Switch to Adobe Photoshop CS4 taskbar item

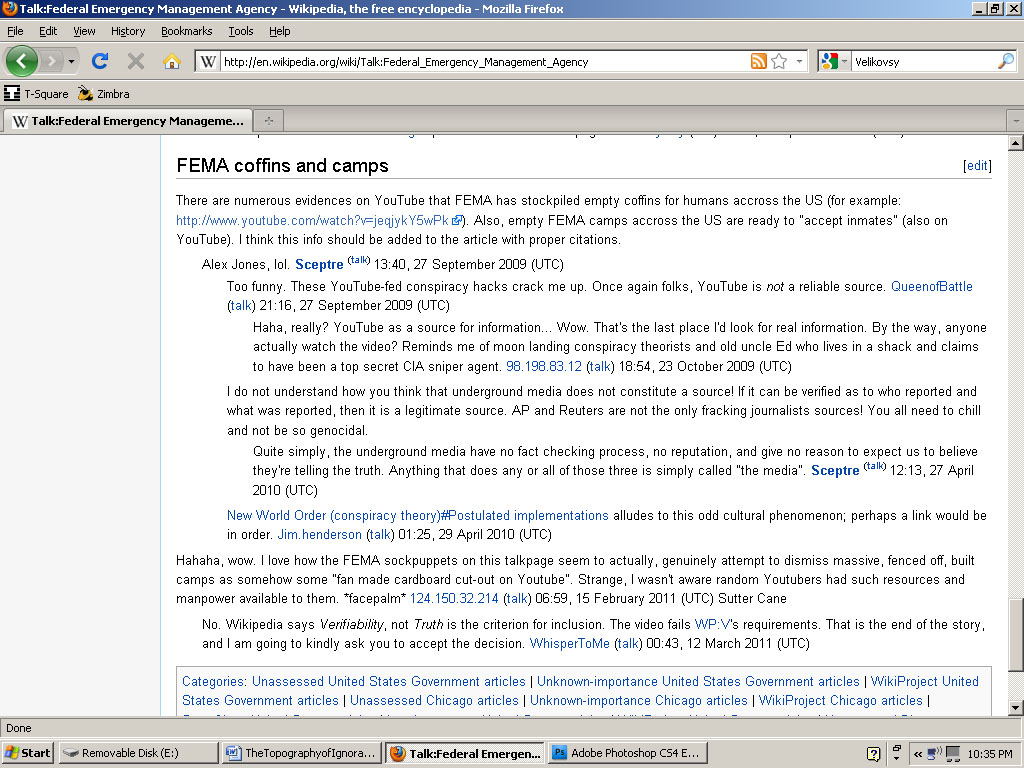[x=627, y=753]
